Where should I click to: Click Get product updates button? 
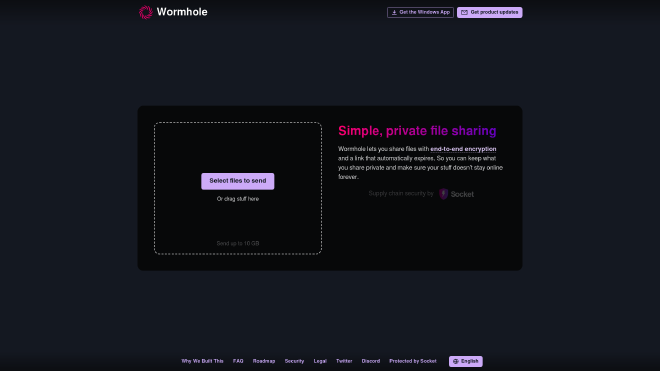(490, 13)
